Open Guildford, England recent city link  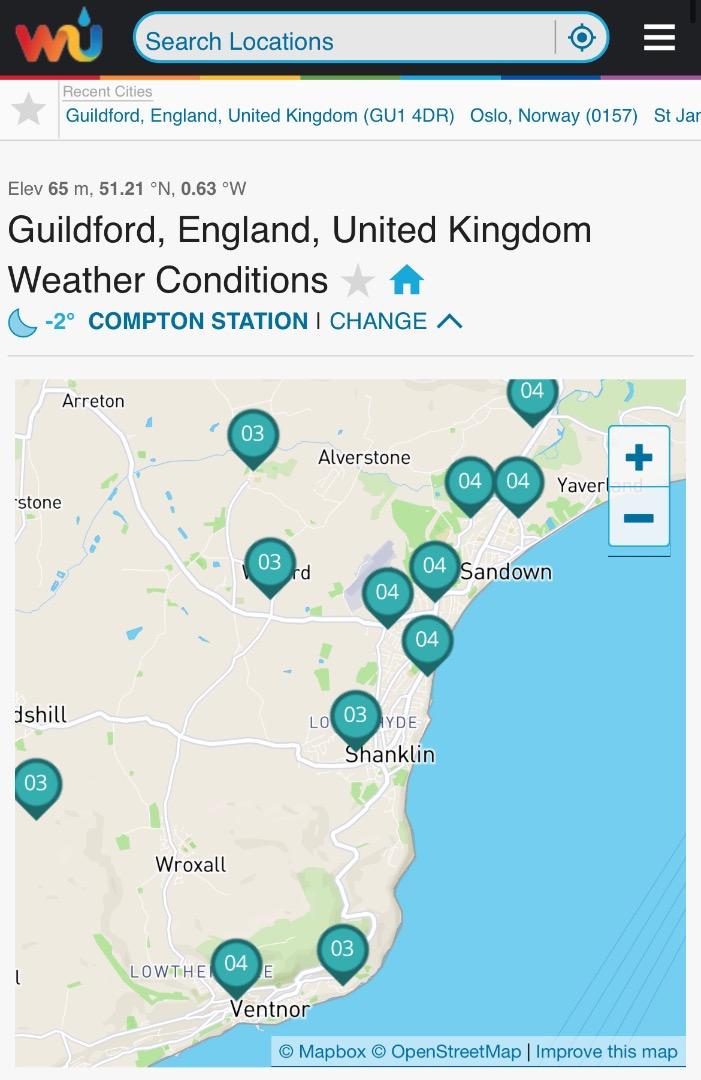260,116
